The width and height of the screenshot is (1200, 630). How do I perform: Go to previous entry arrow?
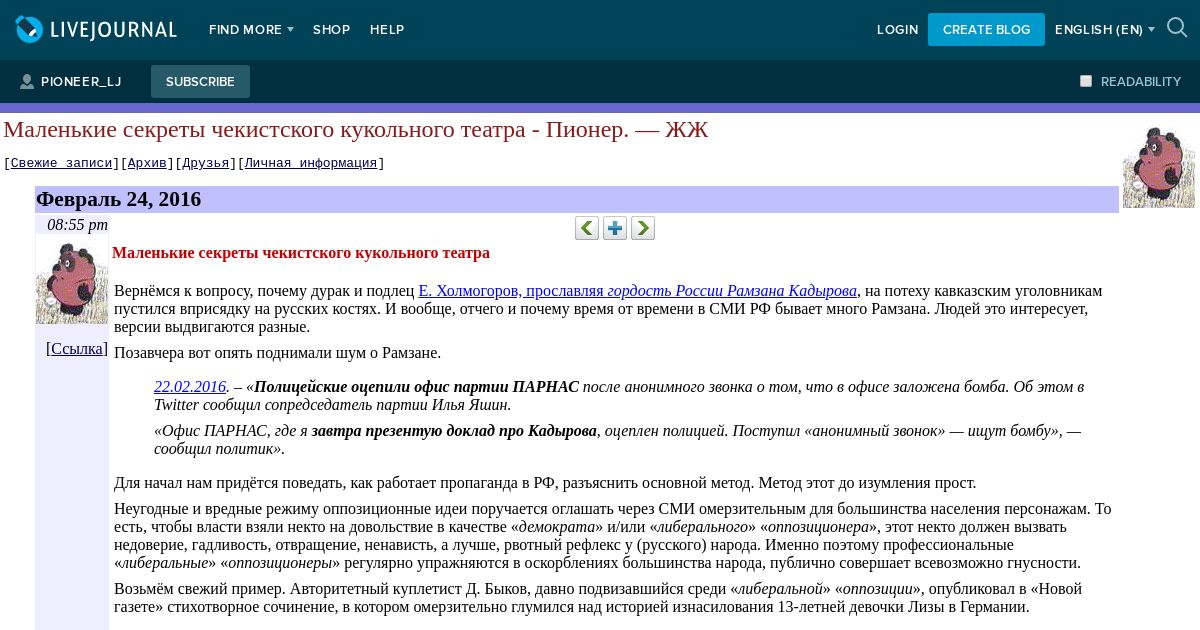pyautogui.click(x=587, y=228)
